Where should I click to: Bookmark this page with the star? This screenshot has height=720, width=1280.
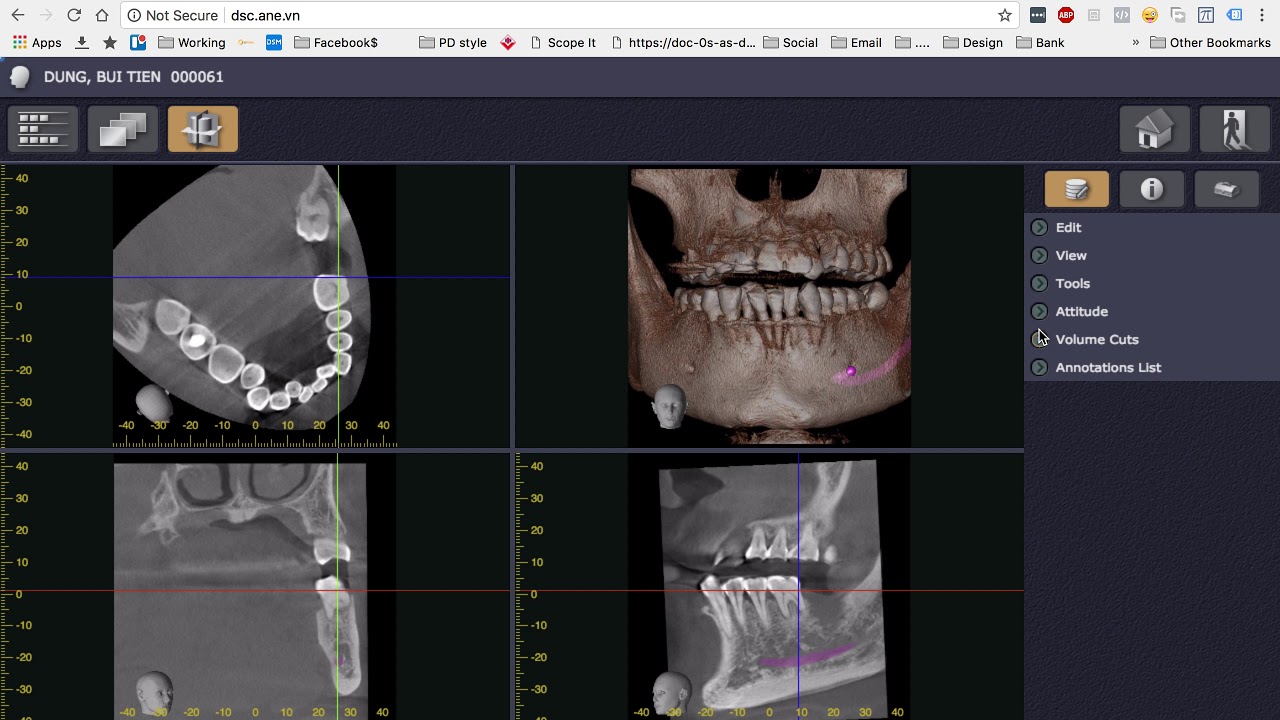(1005, 15)
